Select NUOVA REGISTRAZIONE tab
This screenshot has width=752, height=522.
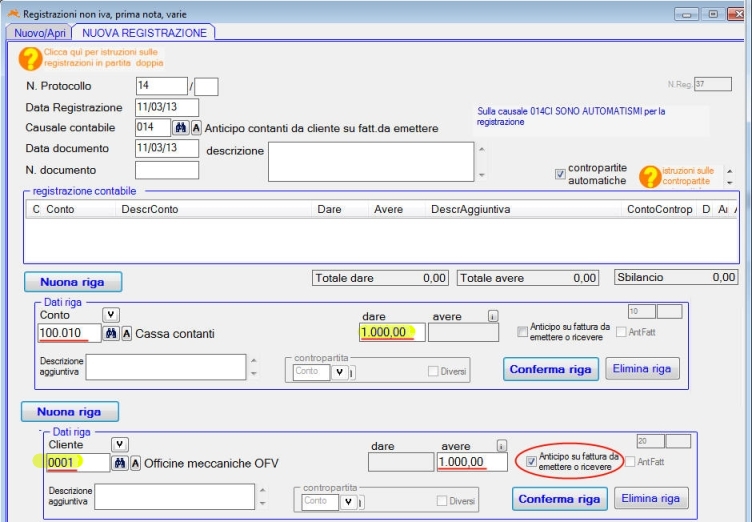click(x=144, y=33)
